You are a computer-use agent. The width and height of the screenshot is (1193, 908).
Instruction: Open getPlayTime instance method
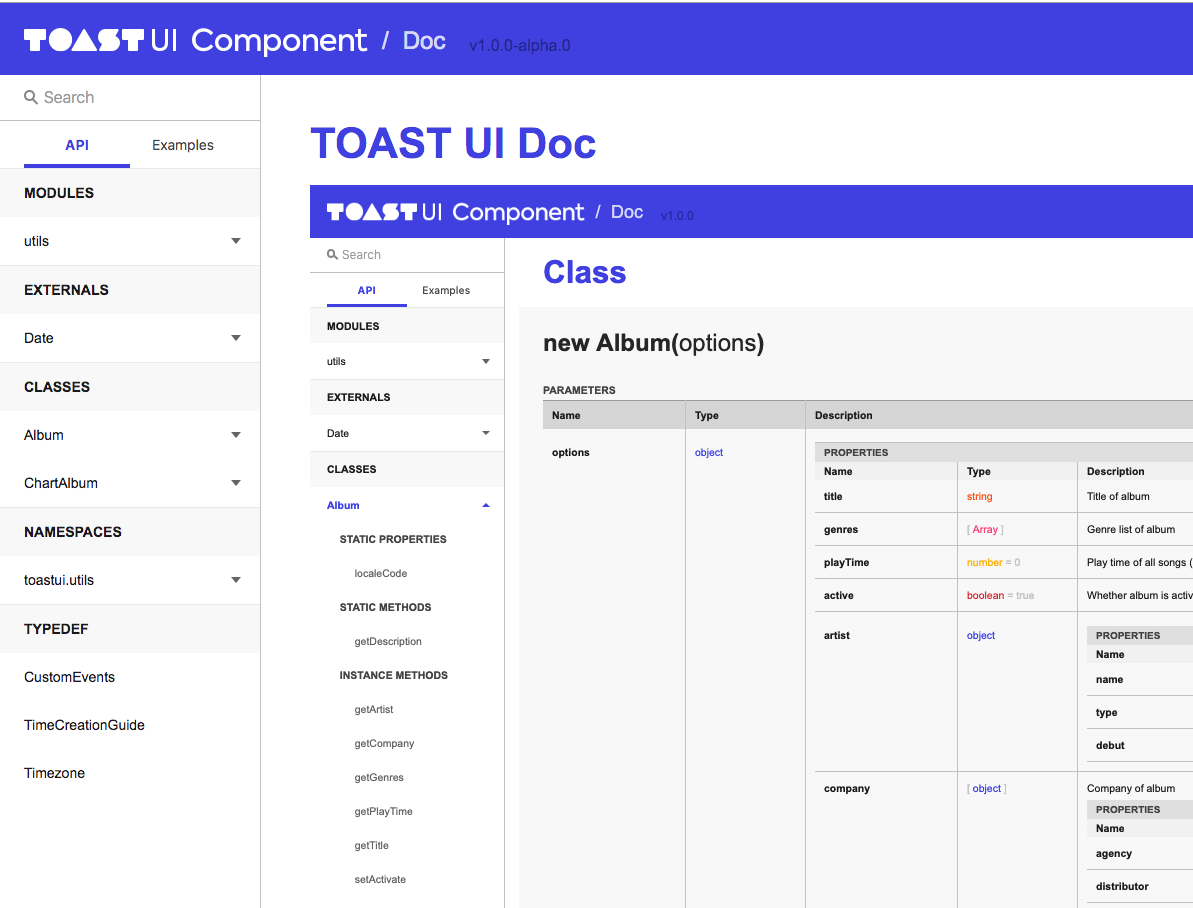383,811
